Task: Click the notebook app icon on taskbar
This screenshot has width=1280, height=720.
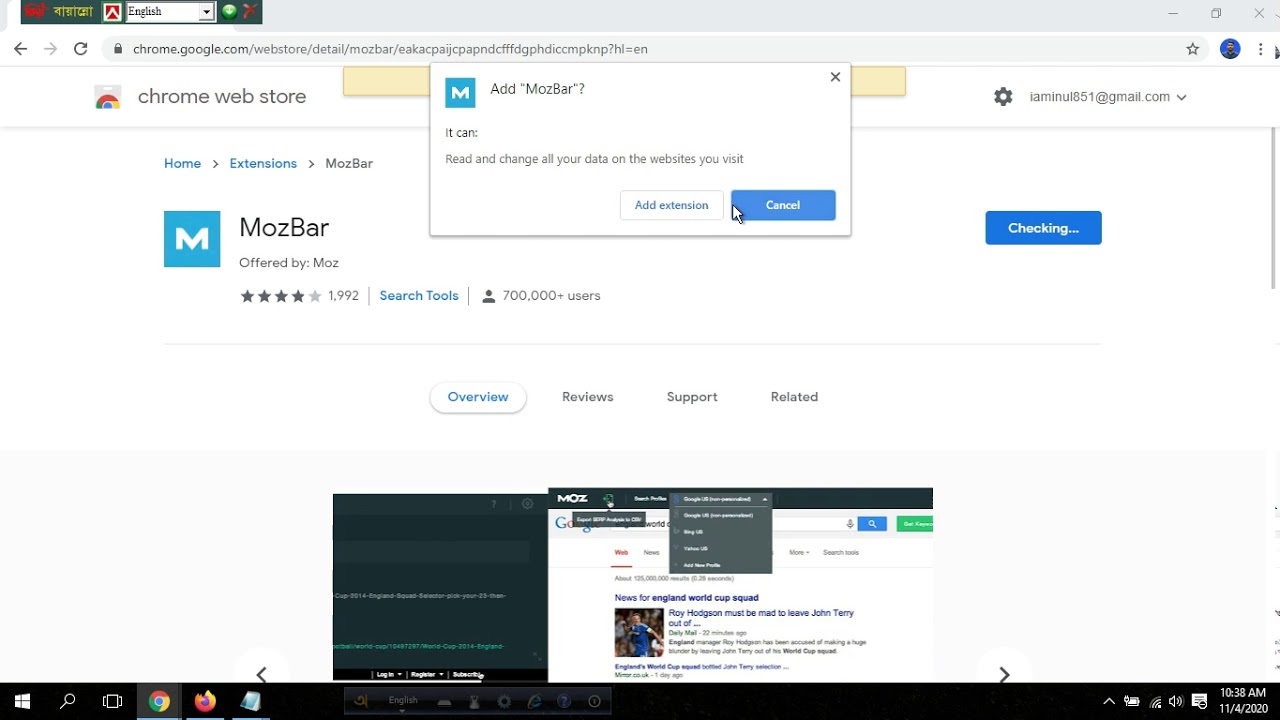Action: point(250,702)
